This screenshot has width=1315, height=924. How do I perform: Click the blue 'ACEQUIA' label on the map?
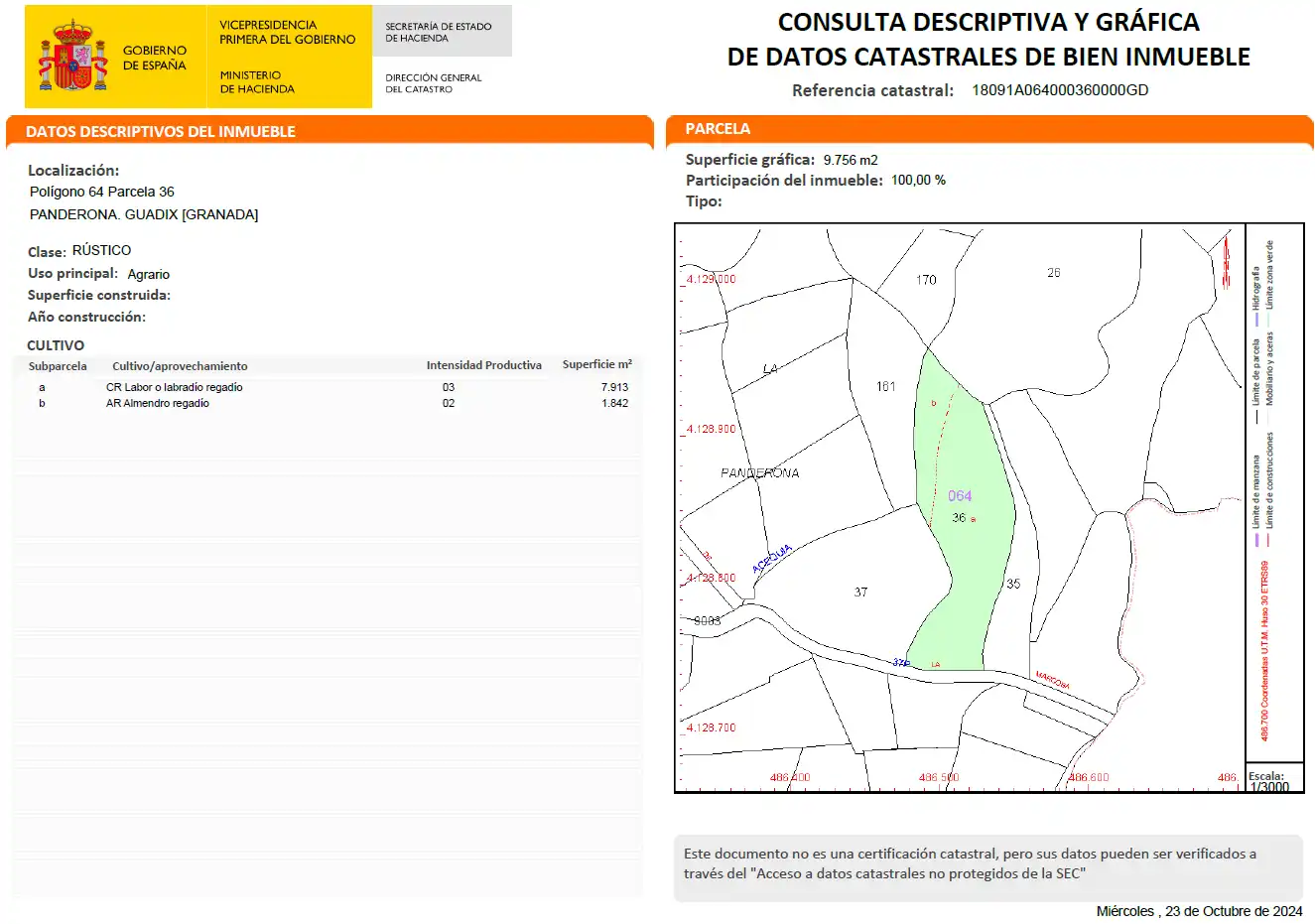(772, 559)
